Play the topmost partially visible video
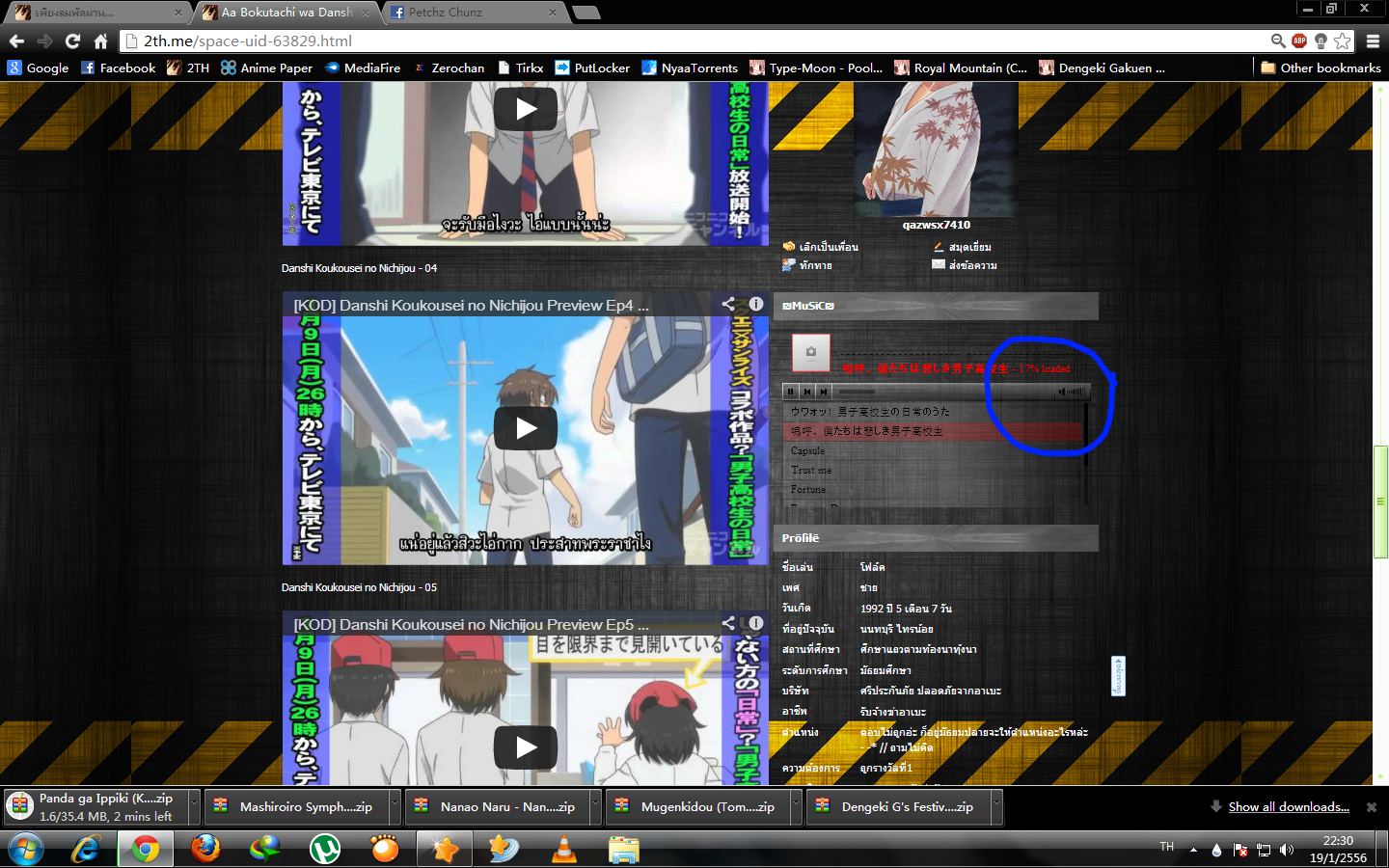Viewport: 1389px width, 868px height. point(526,109)
